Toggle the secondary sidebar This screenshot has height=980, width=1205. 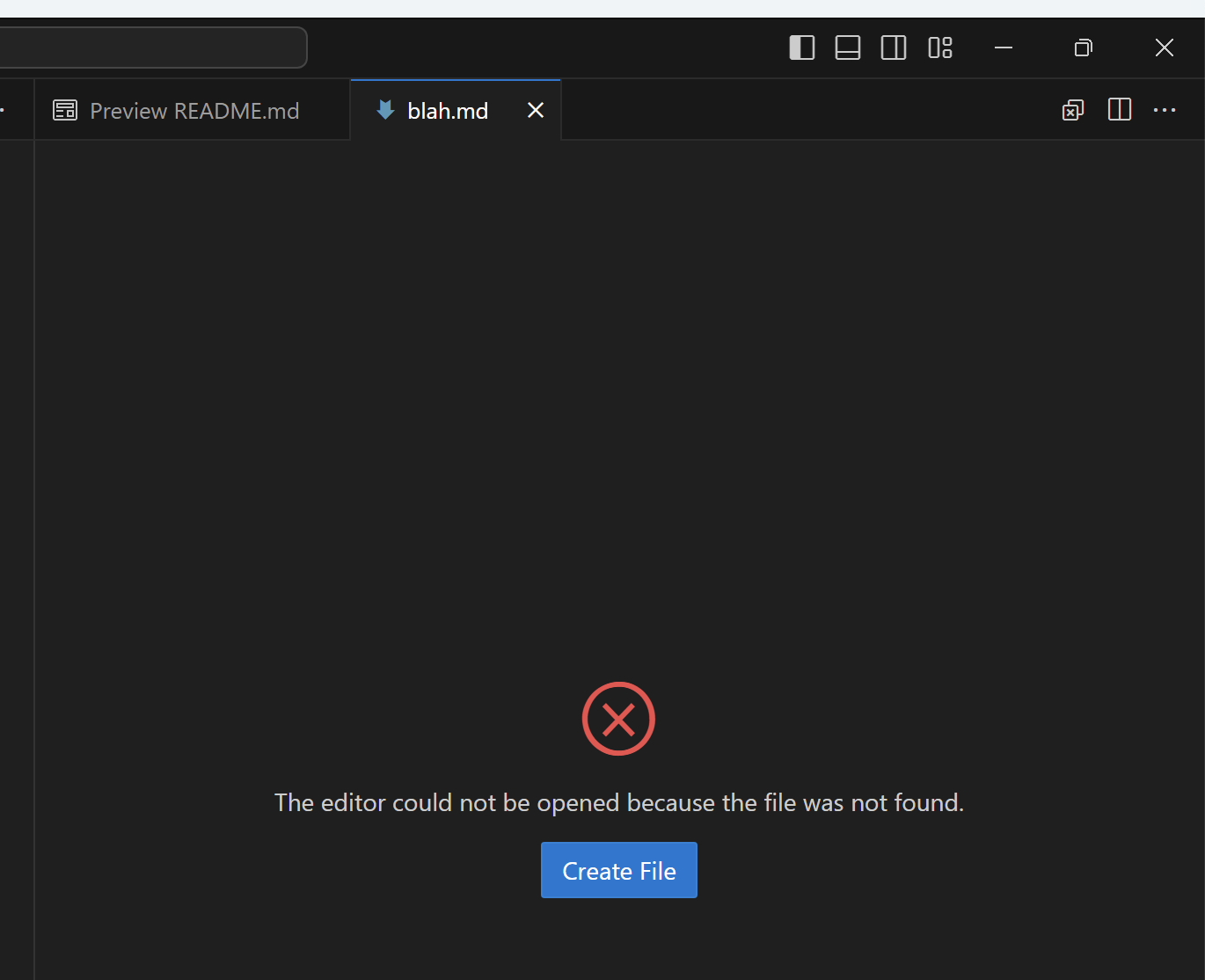click(x=893, y=48)
